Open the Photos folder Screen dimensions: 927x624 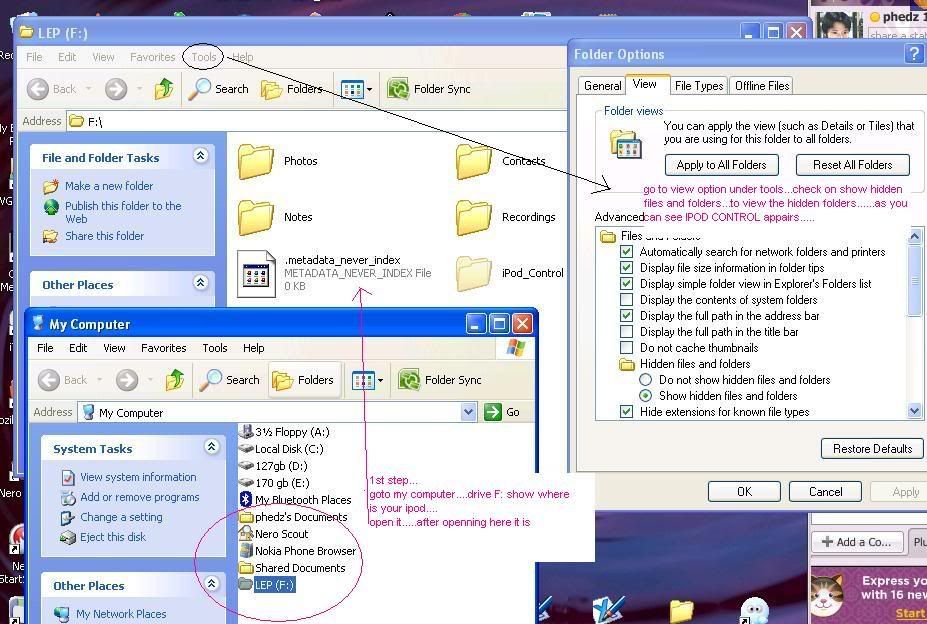pos(256,161)
